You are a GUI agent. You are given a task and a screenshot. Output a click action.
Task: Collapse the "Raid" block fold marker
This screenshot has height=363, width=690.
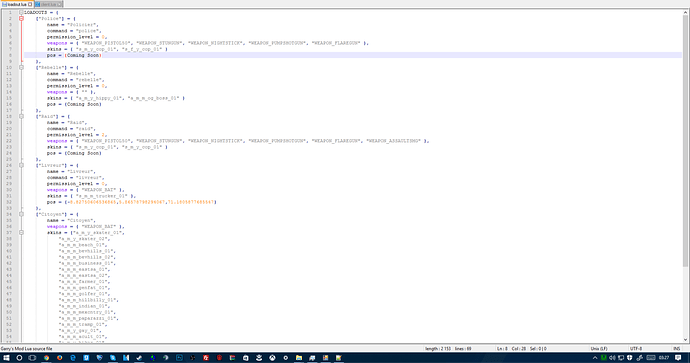[x=21, y=116]
